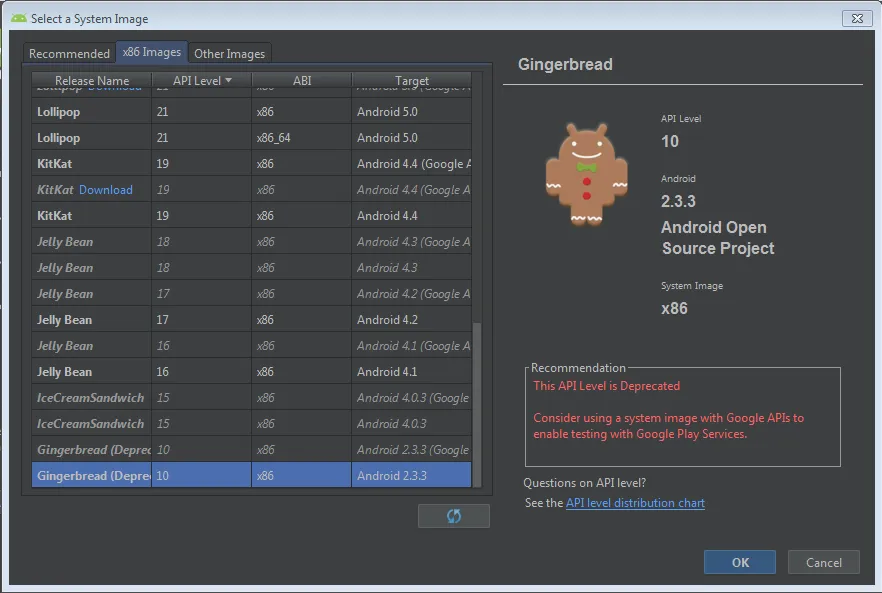Click the Target column header
This screenshot has height=593, width=882.
[412, 80]
